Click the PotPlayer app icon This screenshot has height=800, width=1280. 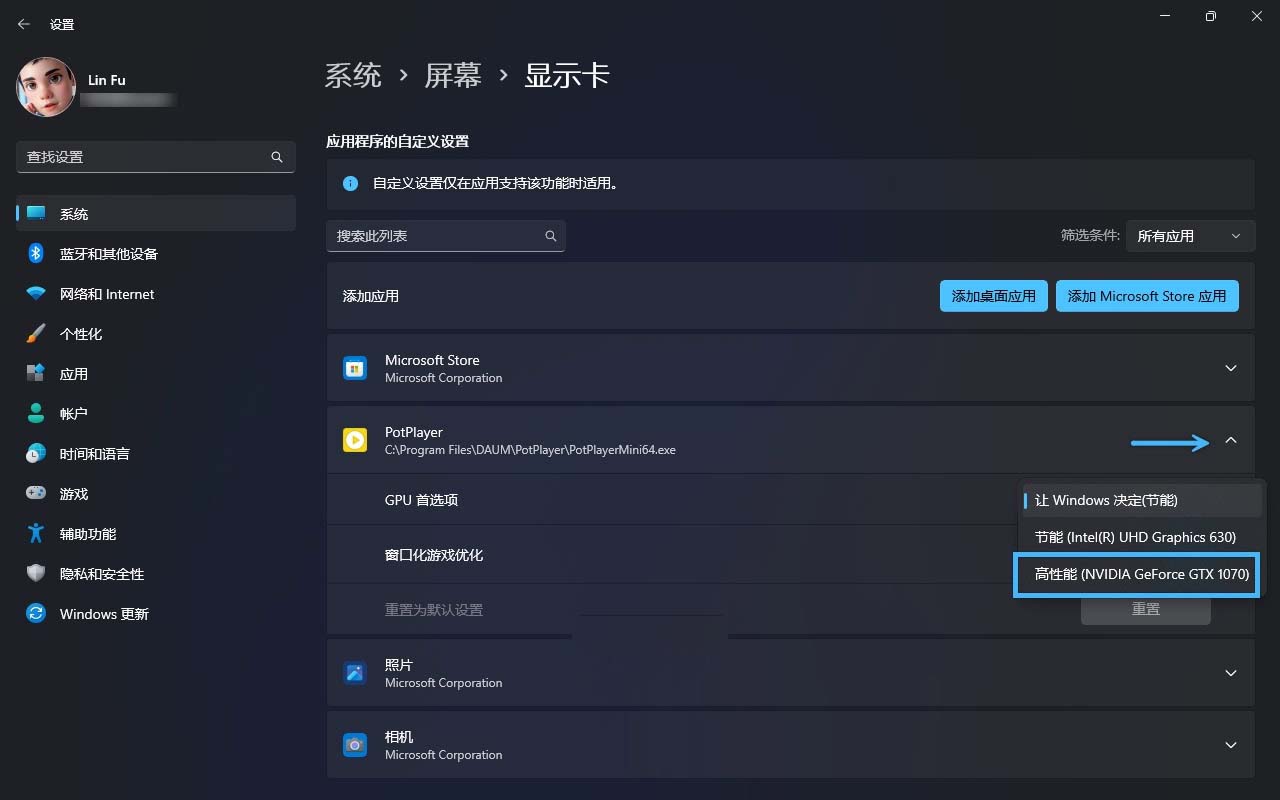(x=355, y=440)
